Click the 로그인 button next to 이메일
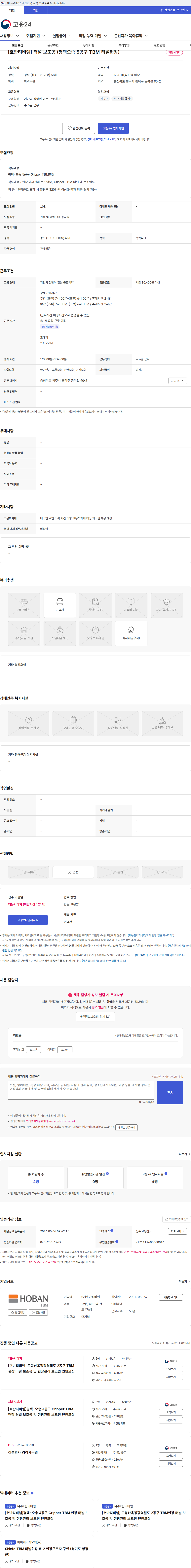The width and height of the screenshot is (191, 1568). tap(65, 1049)
